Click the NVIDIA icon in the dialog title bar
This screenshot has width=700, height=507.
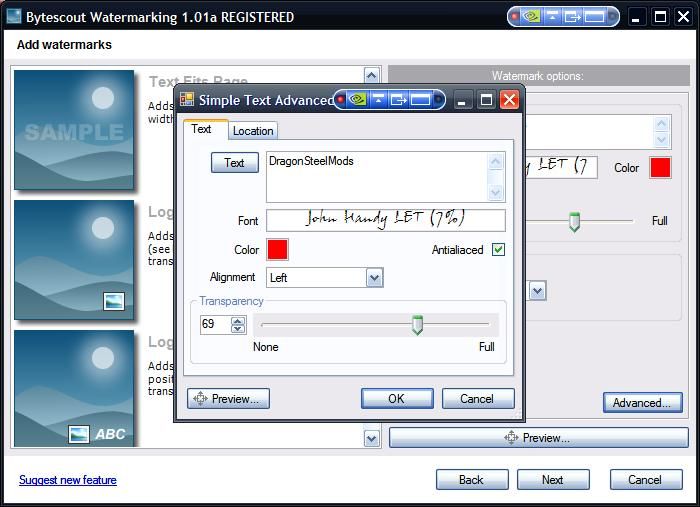[x=357, y=100]
